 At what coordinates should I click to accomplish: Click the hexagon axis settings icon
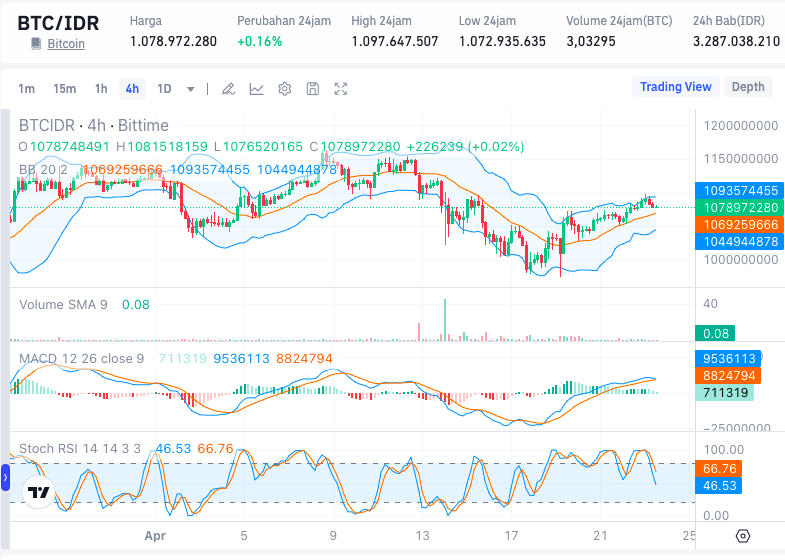click(743, 536)
